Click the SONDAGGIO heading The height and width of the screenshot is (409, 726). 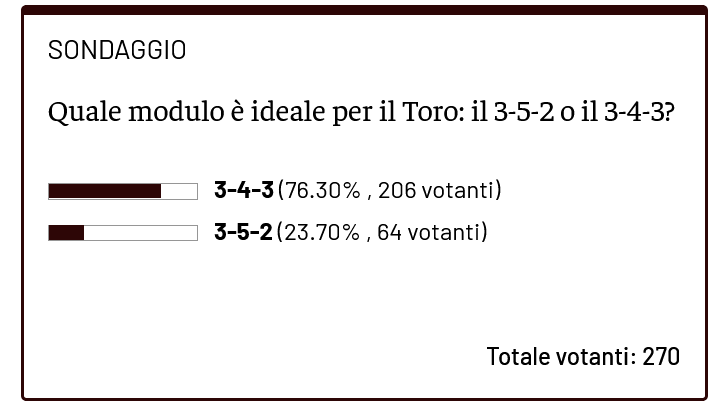pos(117,50)
